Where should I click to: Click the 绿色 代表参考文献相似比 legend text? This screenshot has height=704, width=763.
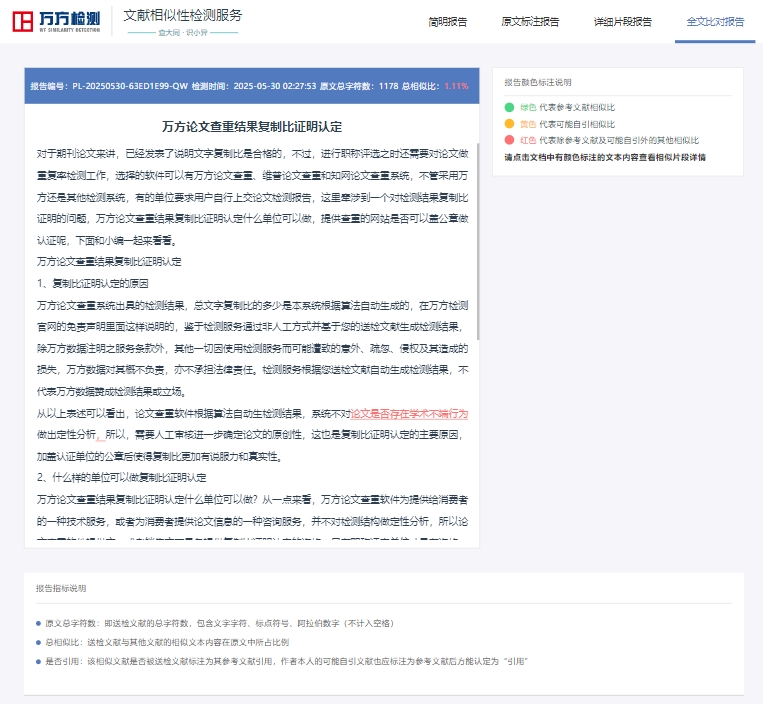567,107
